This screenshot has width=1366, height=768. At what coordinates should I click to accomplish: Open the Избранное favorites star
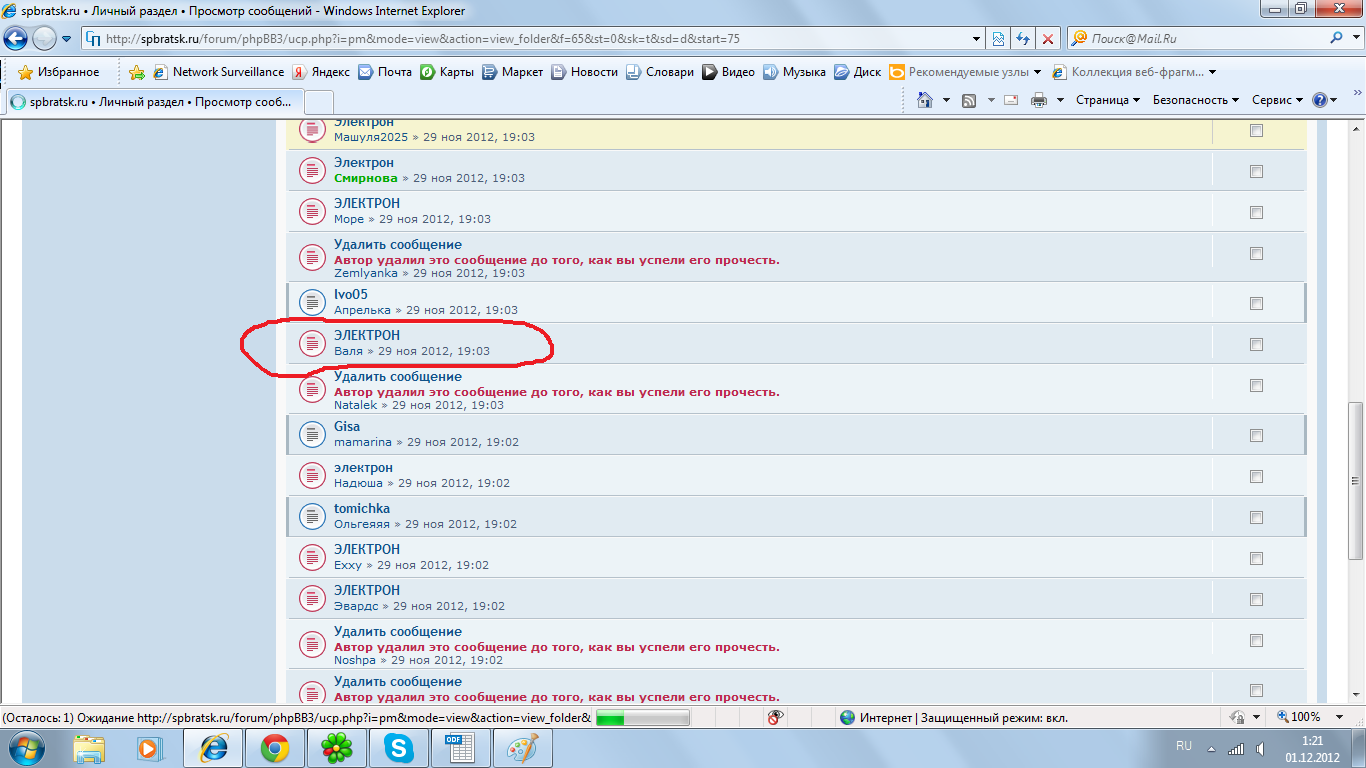(x=59, y=72)
